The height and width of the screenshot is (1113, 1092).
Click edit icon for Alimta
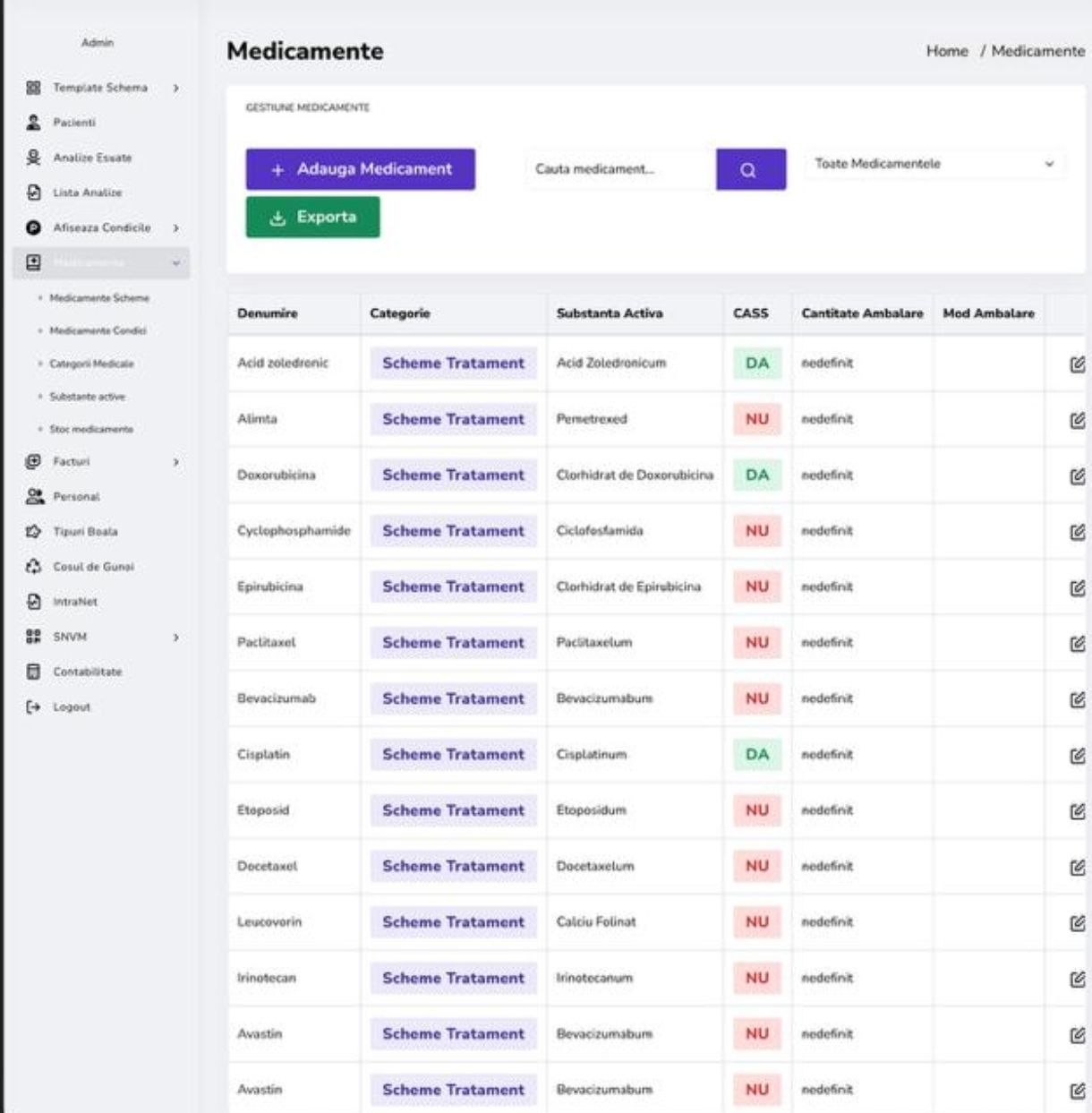[x=1077, y=420]
